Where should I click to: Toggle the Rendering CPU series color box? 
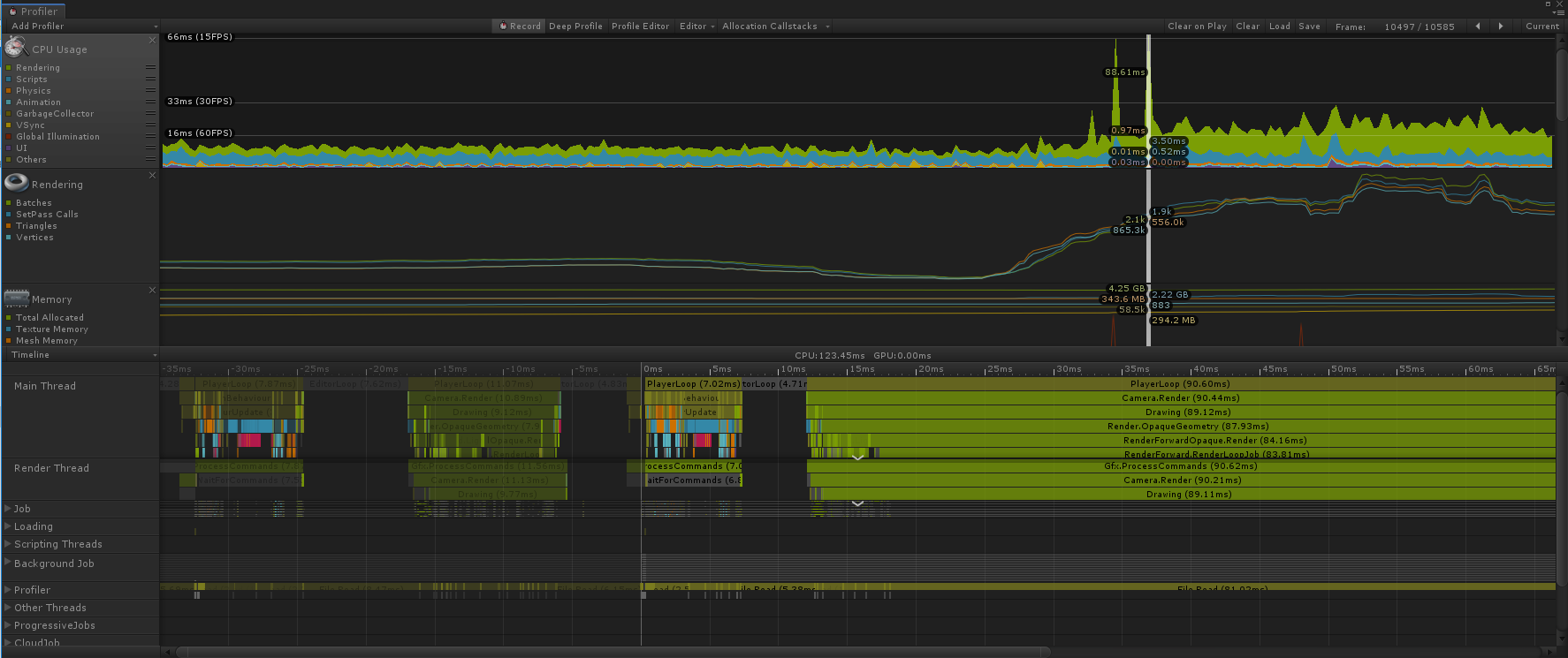click(x=9, y=68)
